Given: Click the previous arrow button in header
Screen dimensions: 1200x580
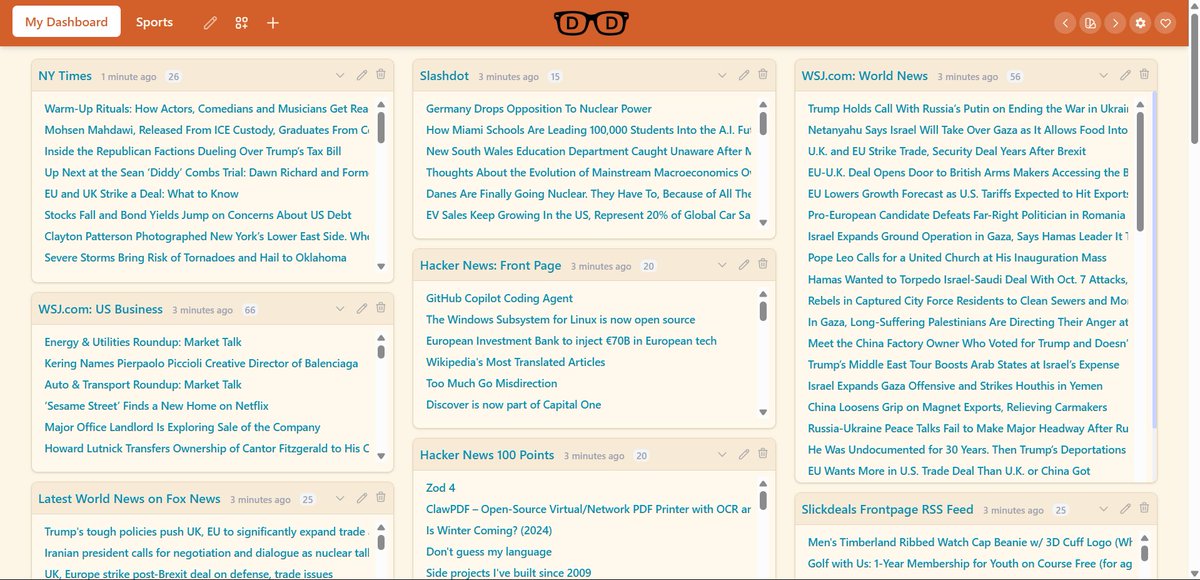Looking at the screenshot, I should click(1066, 22).
